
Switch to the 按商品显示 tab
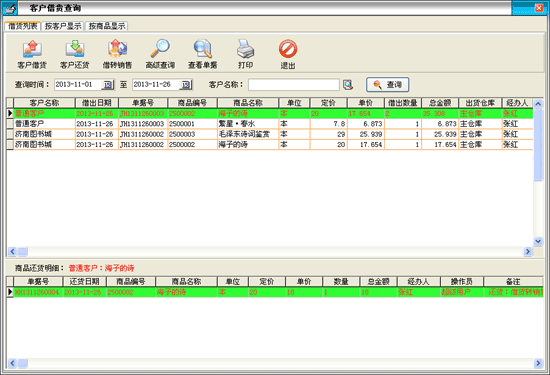[107, 26]
